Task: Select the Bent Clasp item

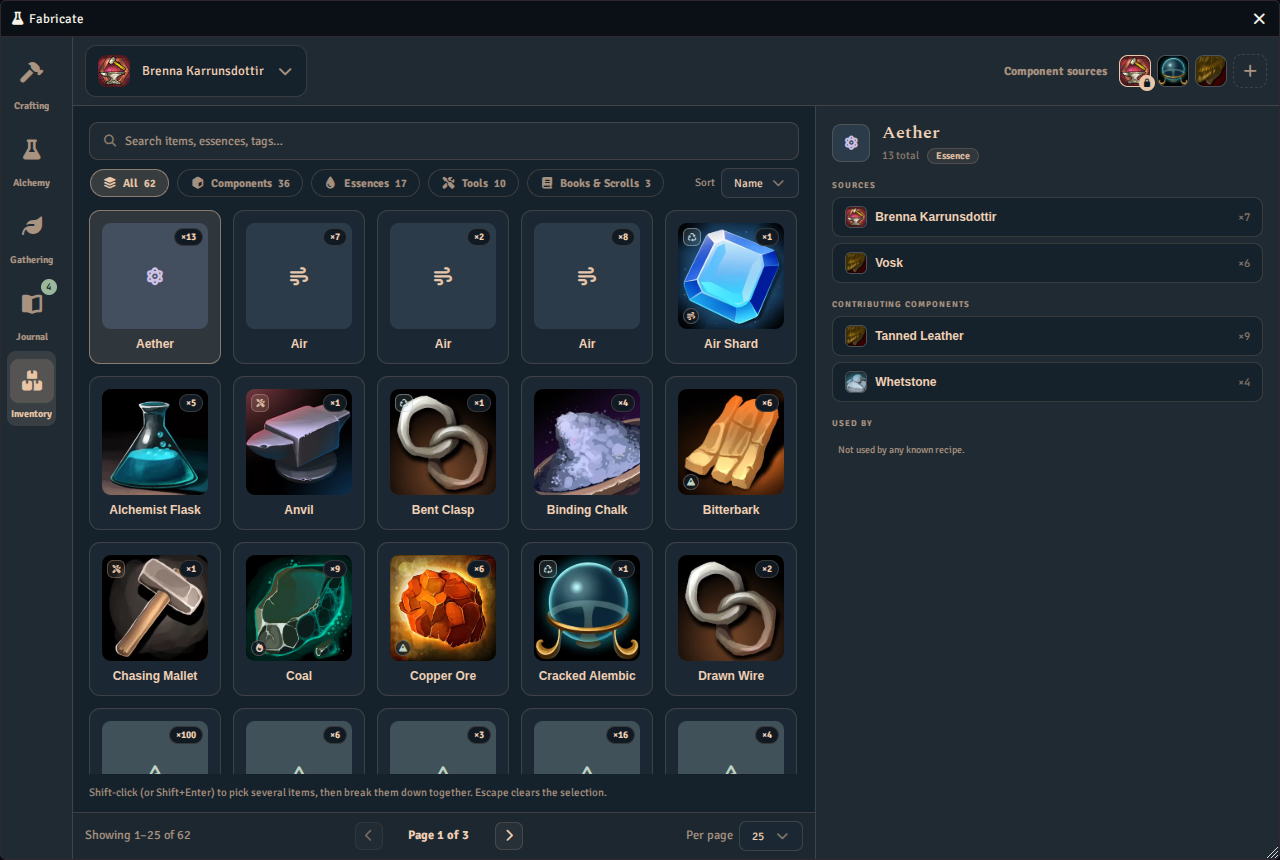Action: click(443, 453)
